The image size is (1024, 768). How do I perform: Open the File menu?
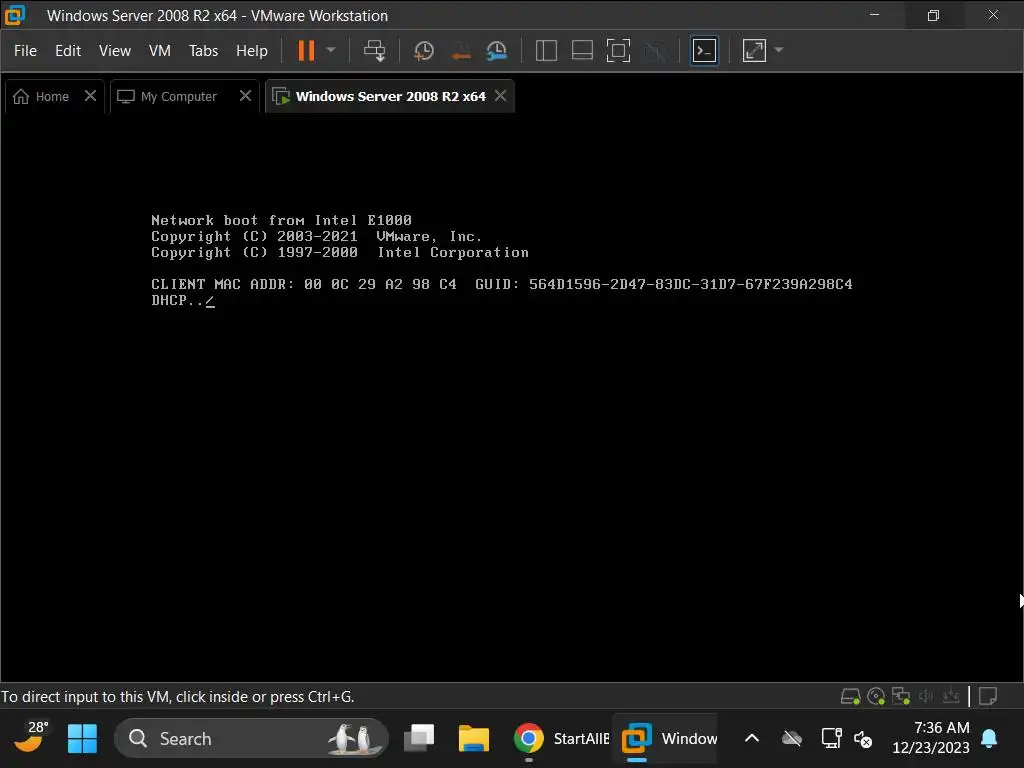(25, 50)
